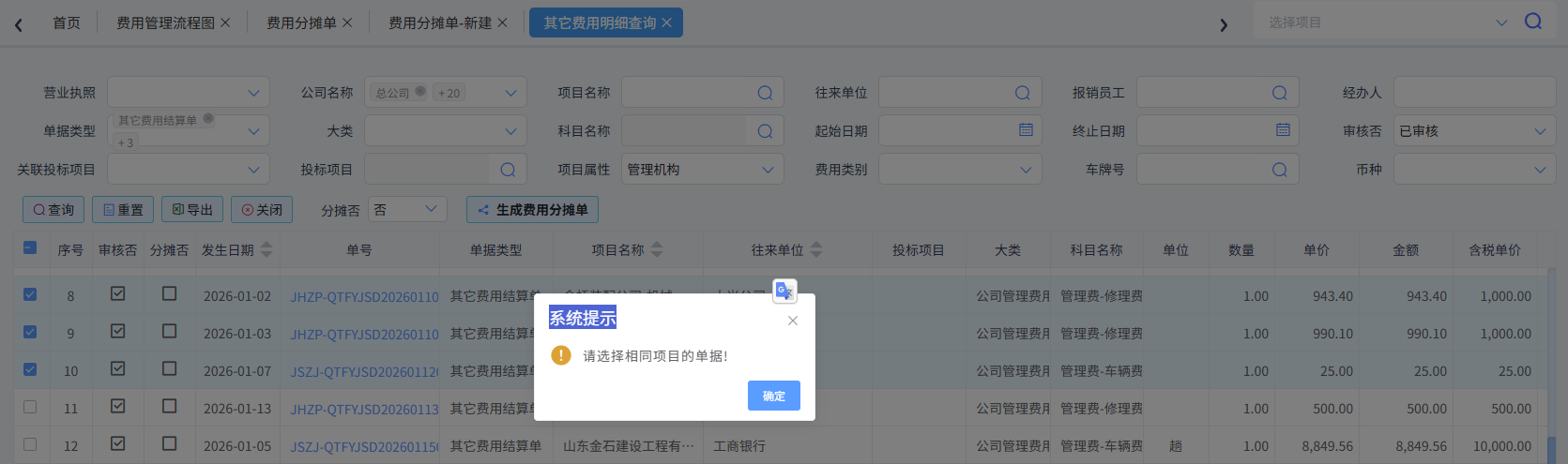Image resolution: width=1568 pixels, height=464 pixels.
Task: Change the 分摊否 dropdown set to 否
Action: [x=407, y=209]
